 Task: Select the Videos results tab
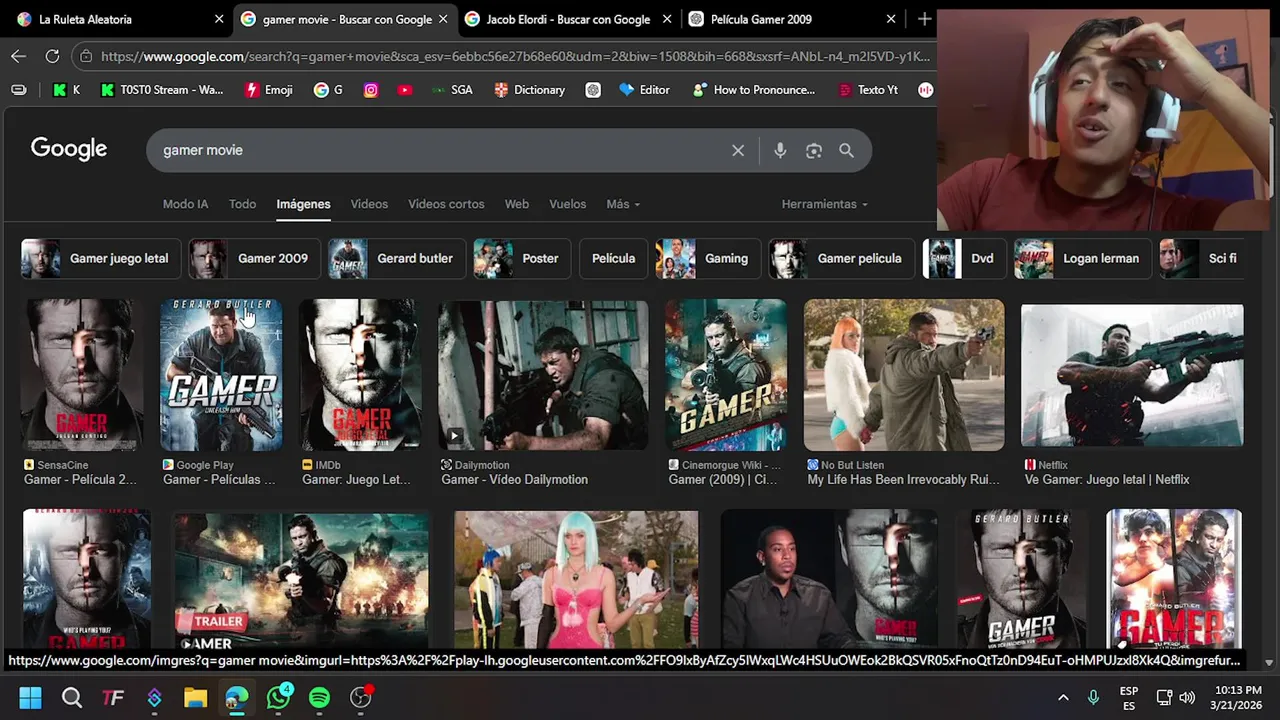(369, 204)
